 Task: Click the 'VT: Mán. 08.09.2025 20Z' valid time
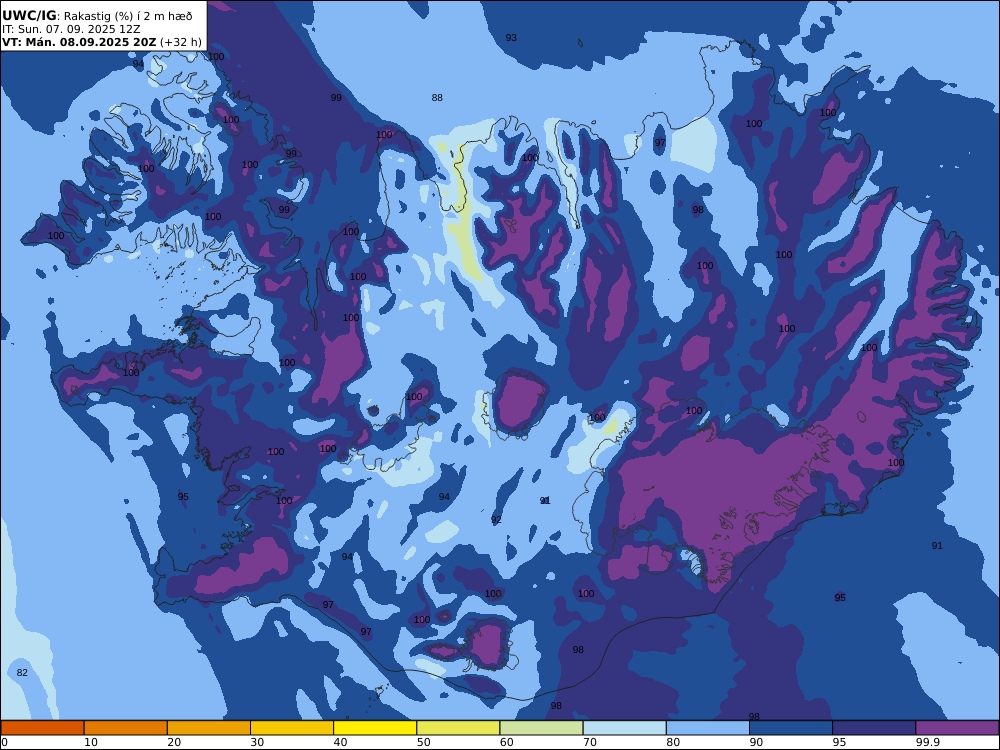click(x=79, y=42)
